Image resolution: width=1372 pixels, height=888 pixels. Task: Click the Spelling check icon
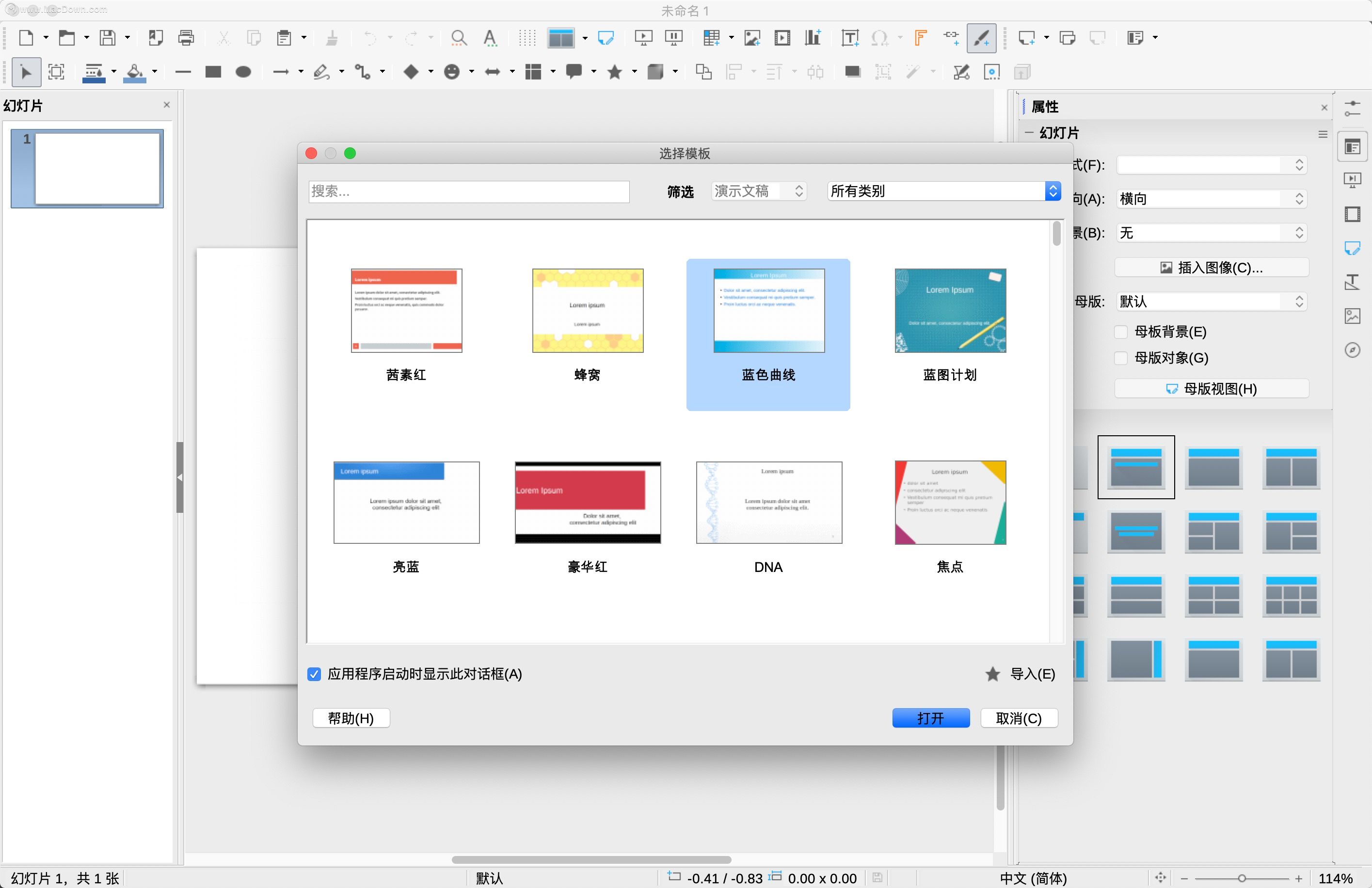tap(490, 38)
